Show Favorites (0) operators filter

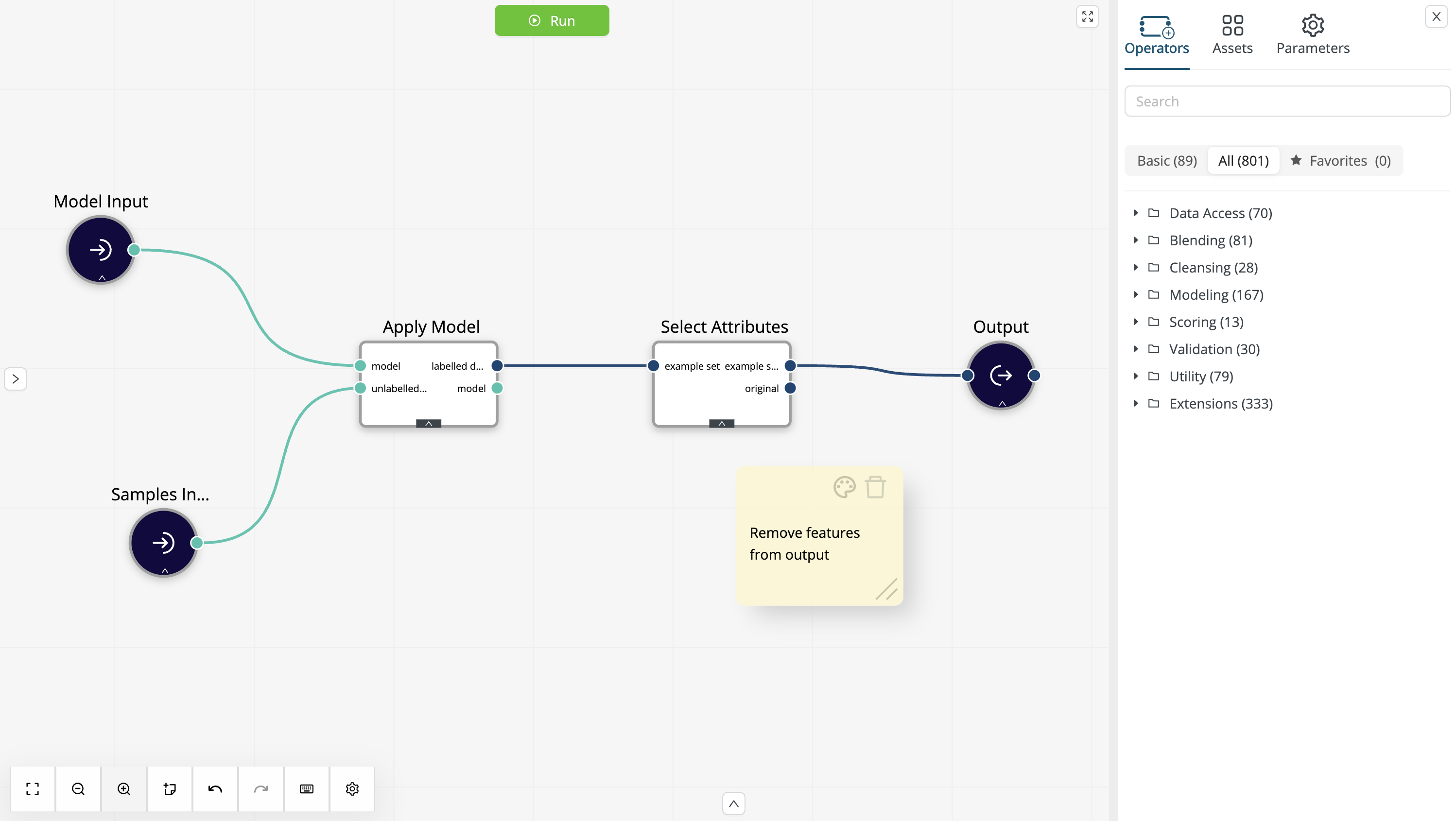(x=1340, y=160)
